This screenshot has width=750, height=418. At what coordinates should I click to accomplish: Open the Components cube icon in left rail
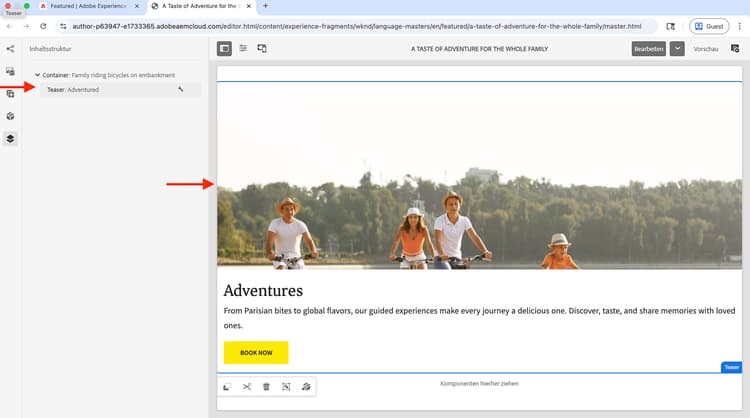[10, 116]
